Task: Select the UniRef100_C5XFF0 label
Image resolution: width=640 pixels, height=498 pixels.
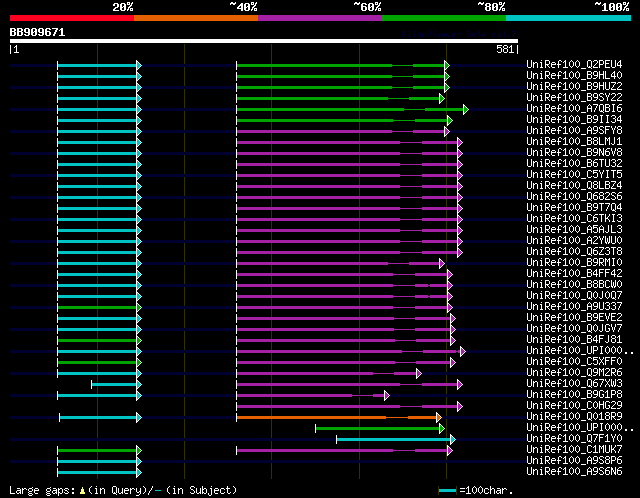Action: pos(574,362)
